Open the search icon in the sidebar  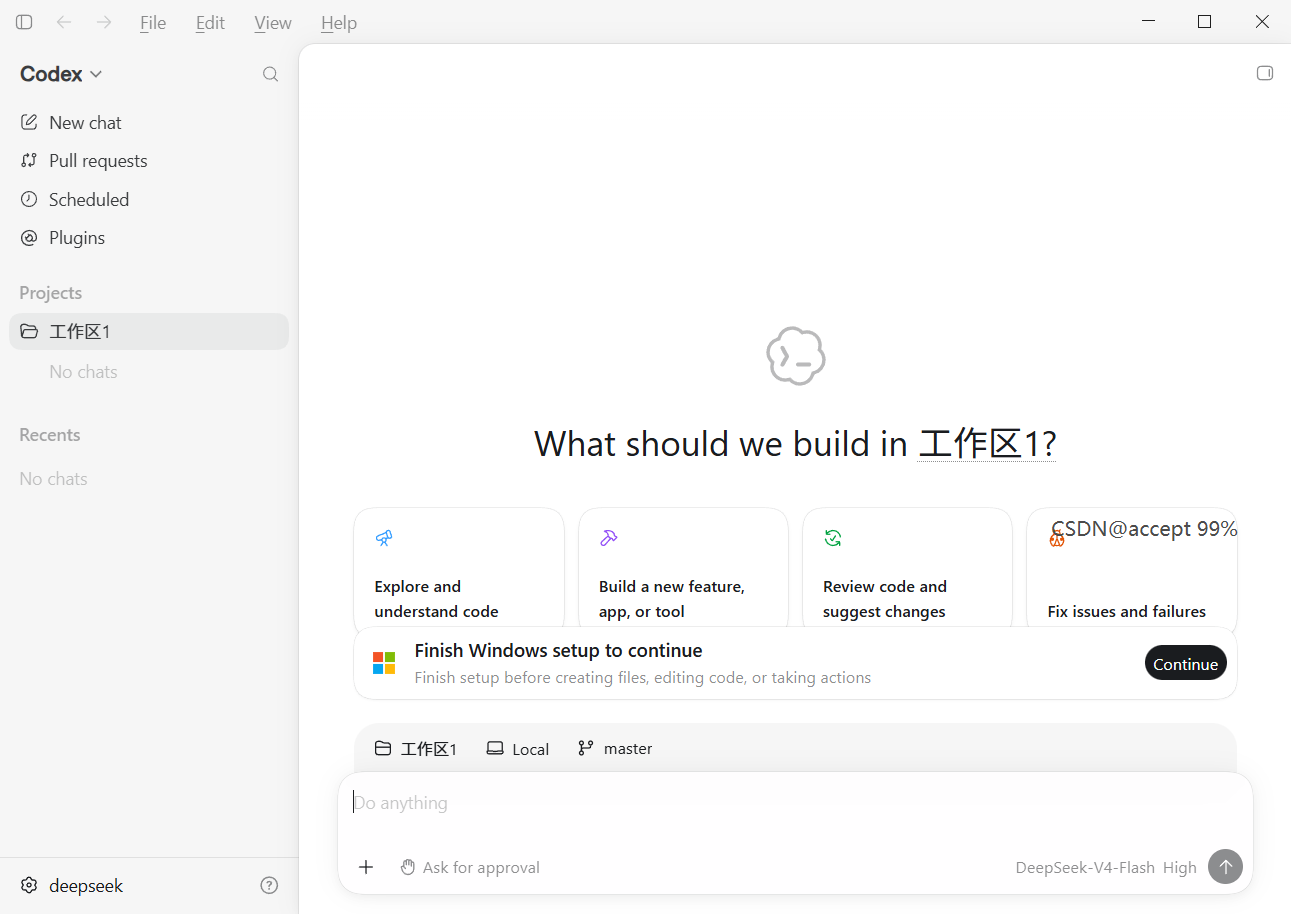click(x=270, y=74)
